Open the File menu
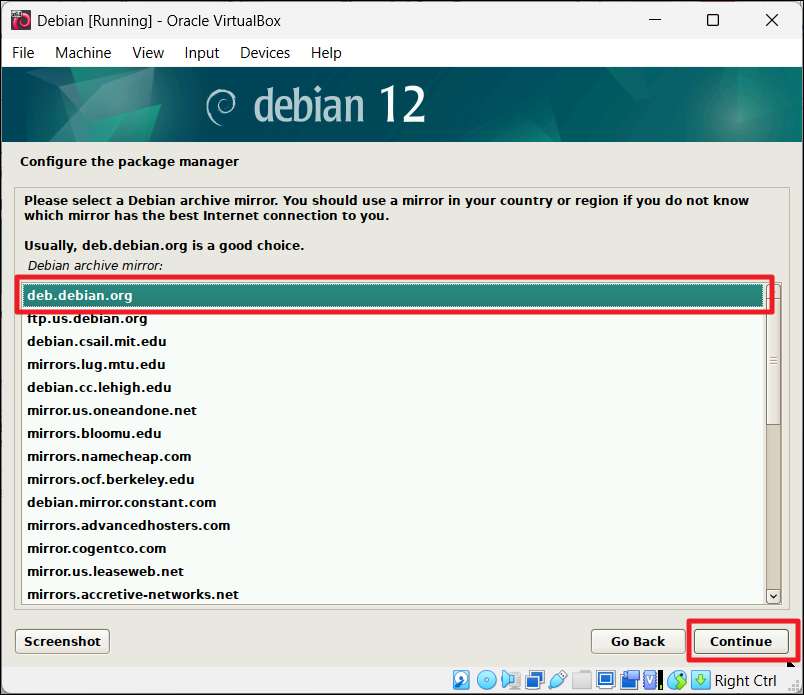This screenshot has height=695, width=804. 23,53
